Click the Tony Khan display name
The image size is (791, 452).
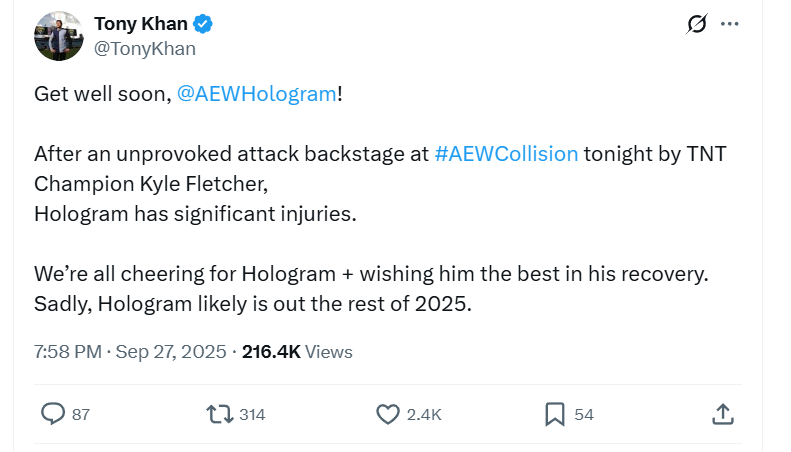[x=140, y=24]
